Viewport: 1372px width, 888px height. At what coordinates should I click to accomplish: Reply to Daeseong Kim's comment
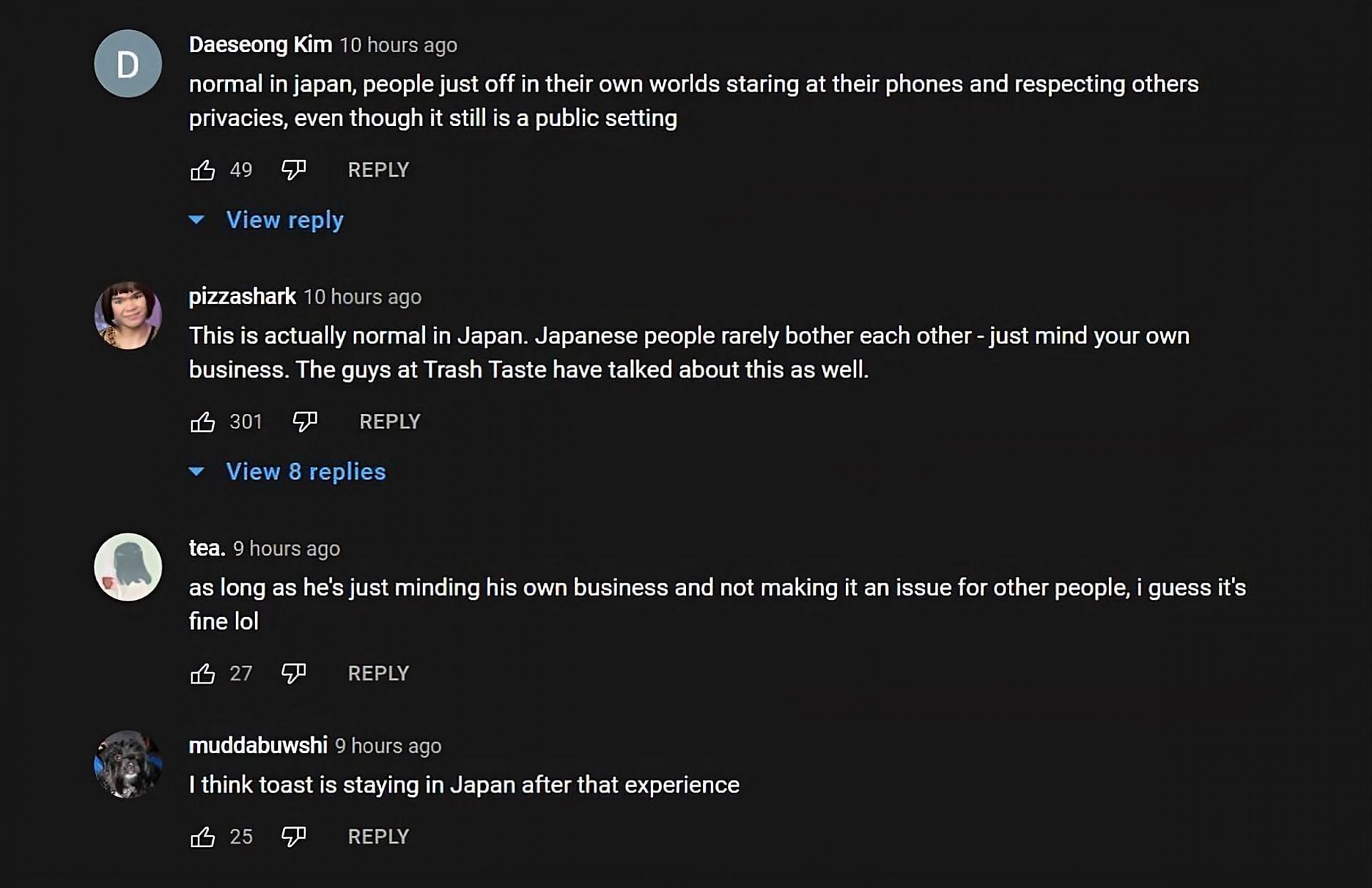pos(378,170)
